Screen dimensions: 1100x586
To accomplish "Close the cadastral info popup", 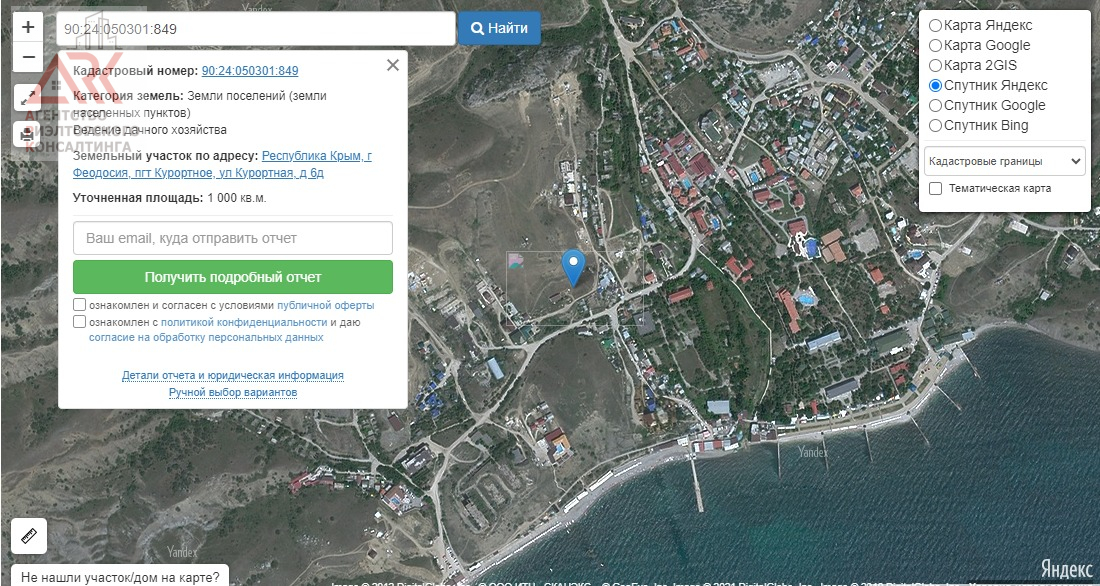I will coord(393,65).
